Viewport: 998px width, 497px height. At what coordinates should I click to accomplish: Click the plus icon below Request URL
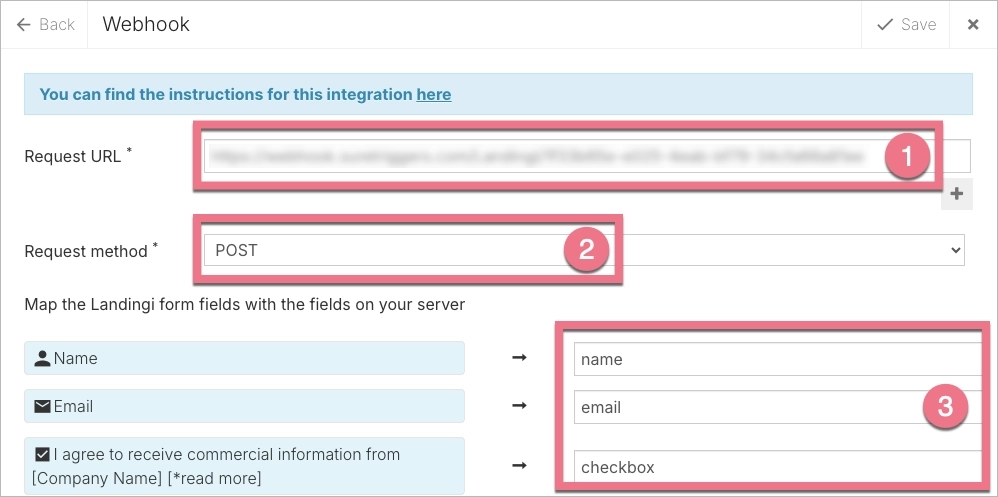coord(956,194)
